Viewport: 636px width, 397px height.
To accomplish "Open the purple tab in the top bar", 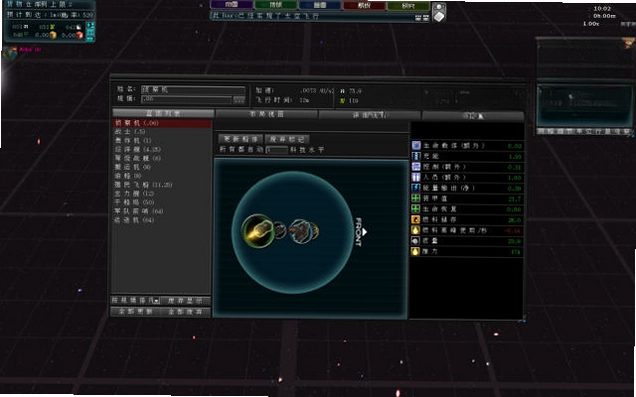I will click(x=231, y=5).
